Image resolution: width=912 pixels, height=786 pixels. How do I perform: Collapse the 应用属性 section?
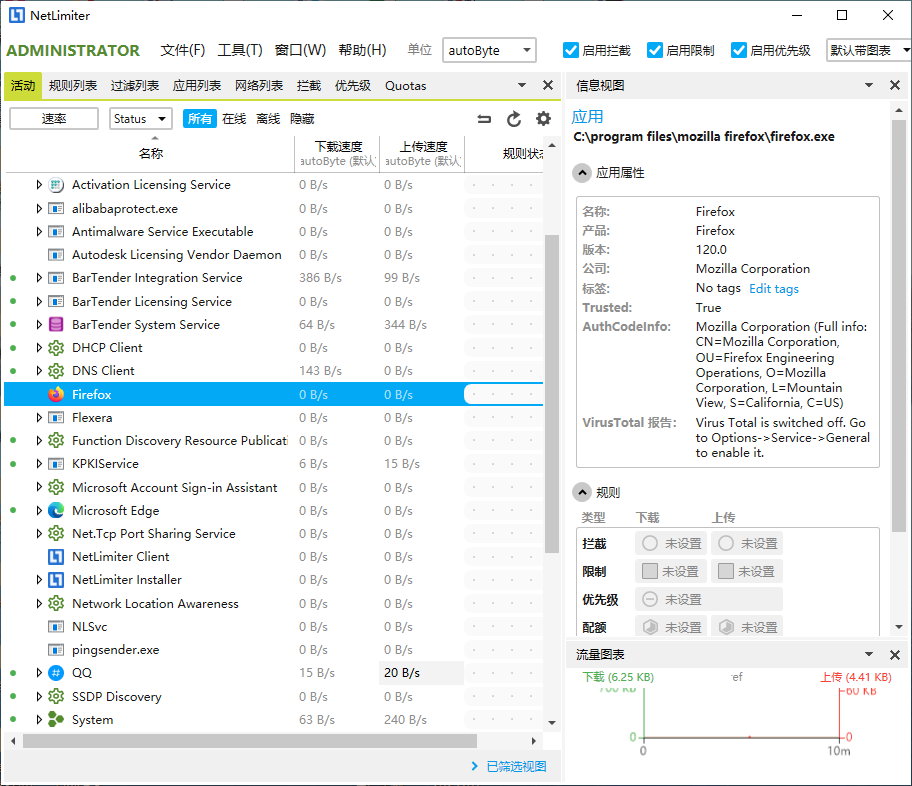pyautogui.click(x=582, y=173)
